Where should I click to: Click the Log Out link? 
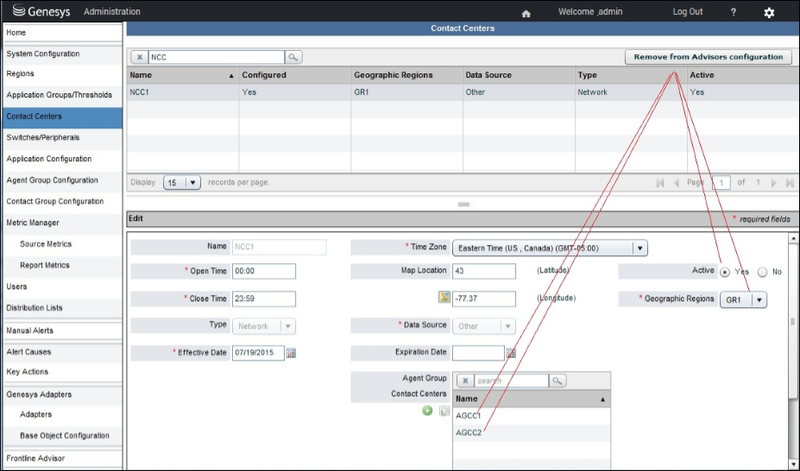click(687, 12)
